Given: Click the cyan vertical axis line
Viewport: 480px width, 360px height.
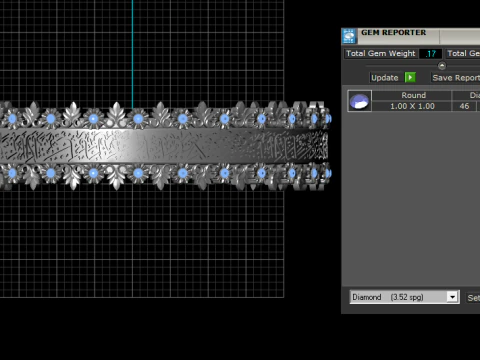Looking at the screenshot, I should (132, 54).
